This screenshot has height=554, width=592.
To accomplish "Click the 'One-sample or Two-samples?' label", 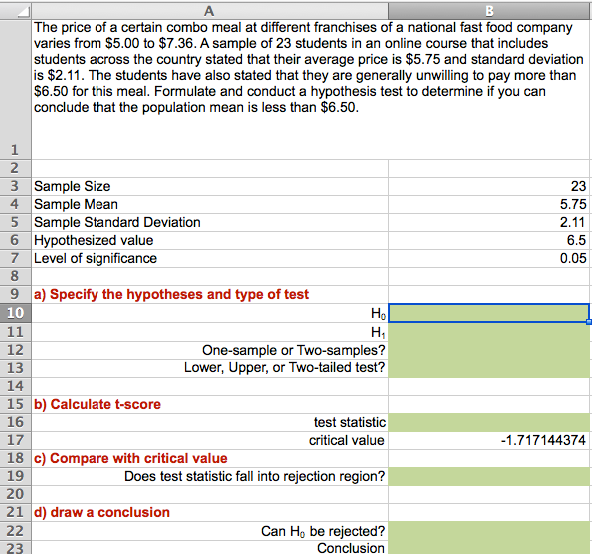I will click(294, 350).
